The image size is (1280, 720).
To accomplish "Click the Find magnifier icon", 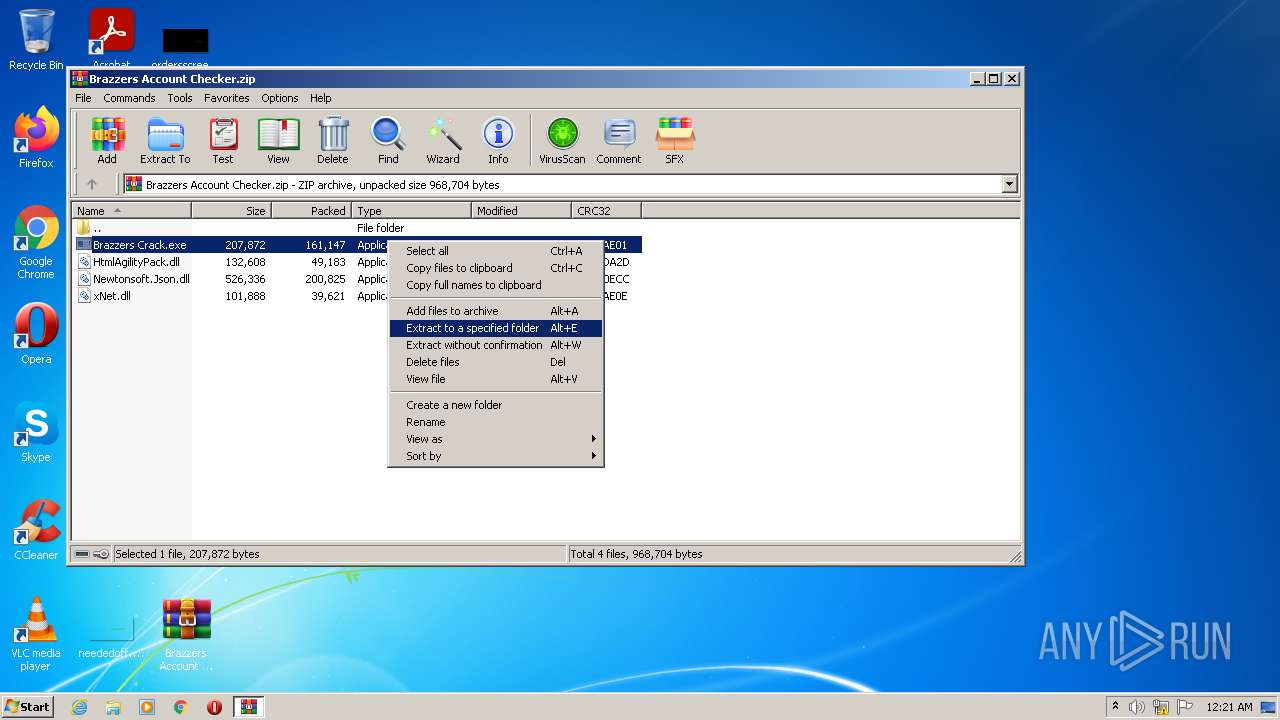I will (388, 141).
